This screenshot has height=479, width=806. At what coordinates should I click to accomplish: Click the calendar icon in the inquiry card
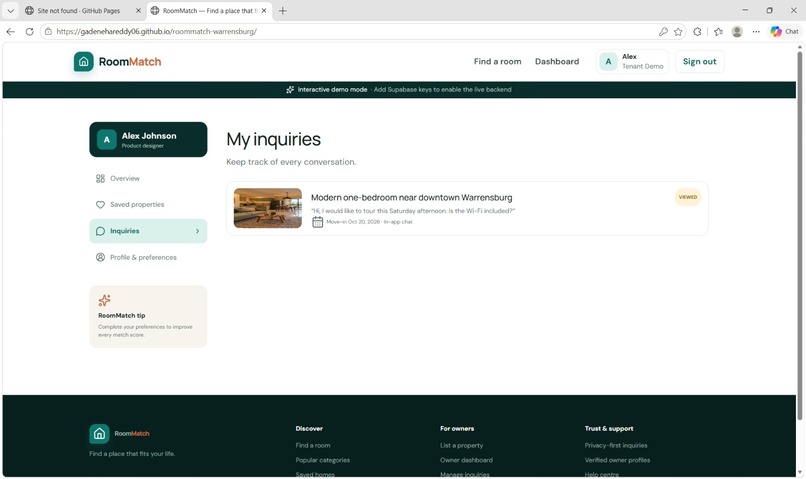pyautogui.click(x=318, y=222)
